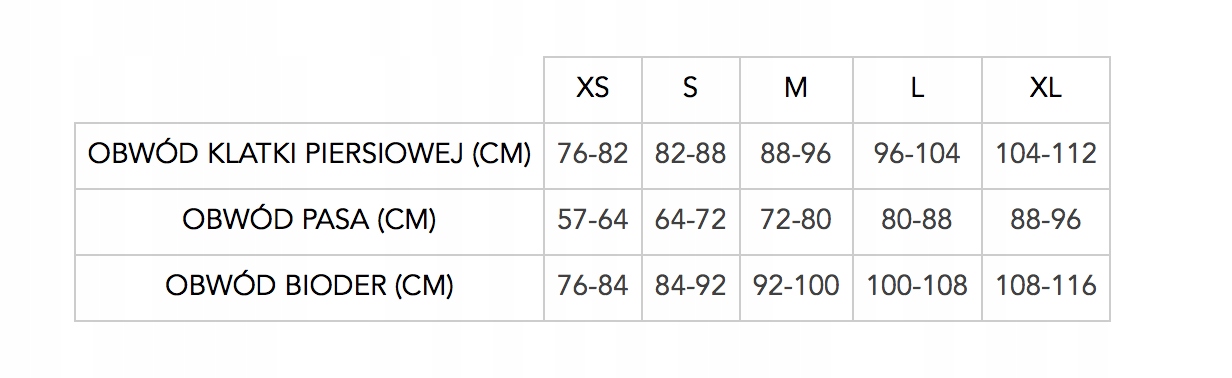Image resolution: width=1232 pixels, height=378 pixels.
Task: Select the 96-104 chest cell
Action: [917, 154]
